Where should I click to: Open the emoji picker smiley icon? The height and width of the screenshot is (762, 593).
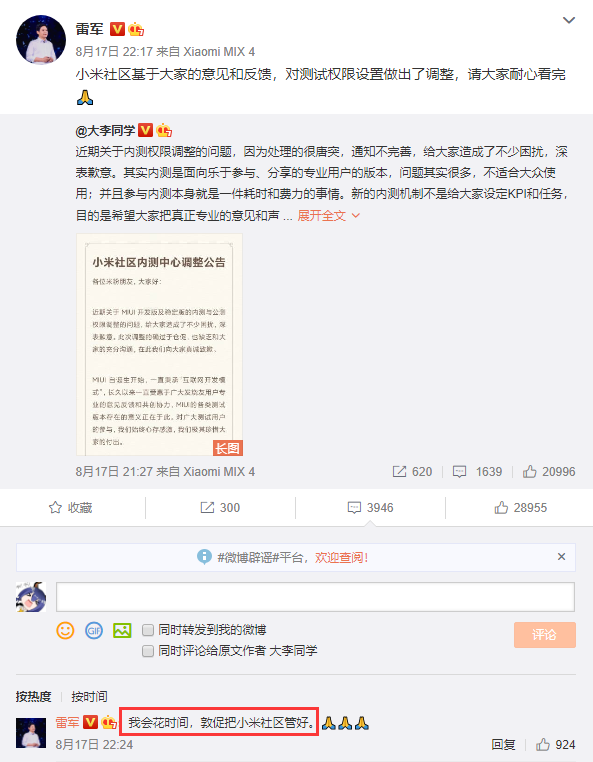[65, 630]
